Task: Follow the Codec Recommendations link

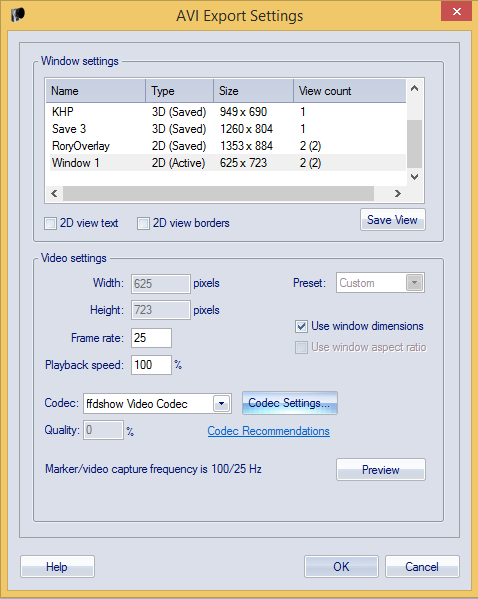Action: click(x=269, y=431)
